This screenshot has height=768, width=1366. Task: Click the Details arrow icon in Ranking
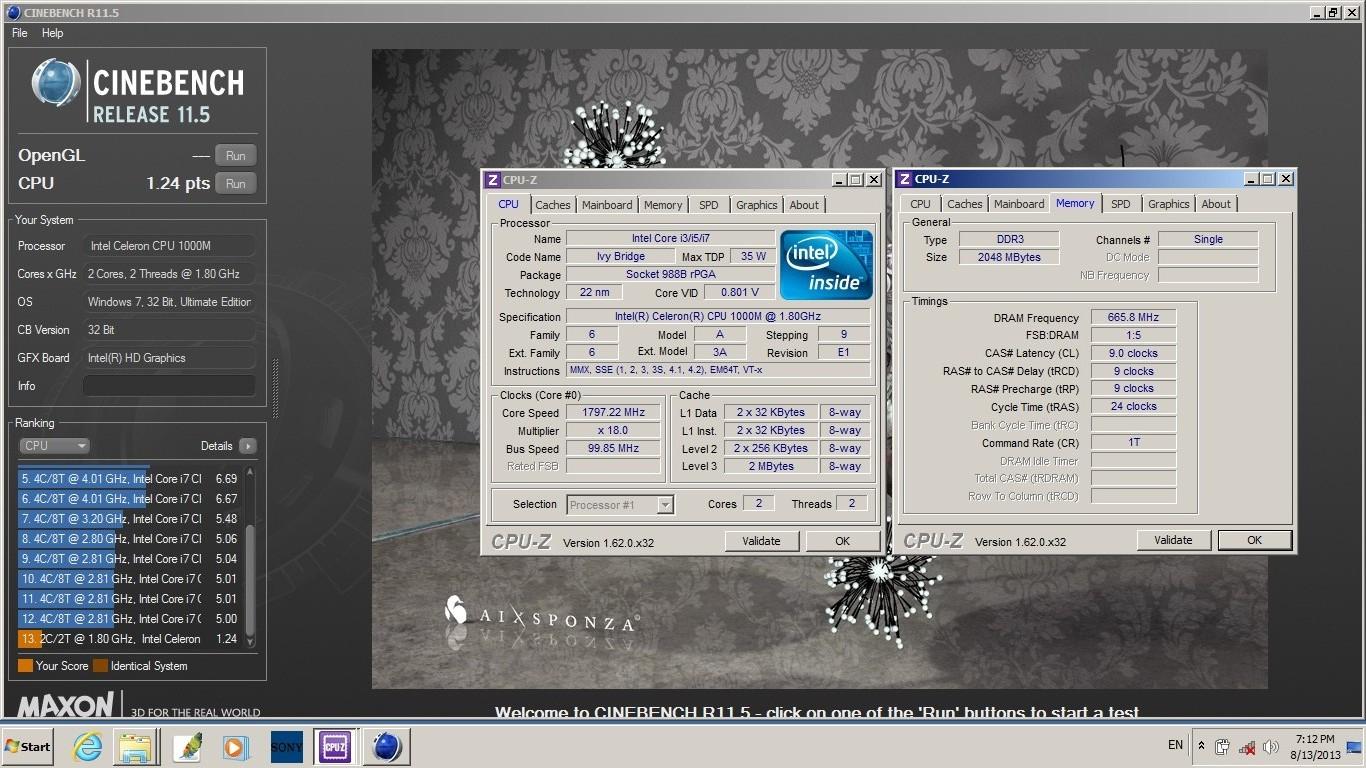click(247, 446)
